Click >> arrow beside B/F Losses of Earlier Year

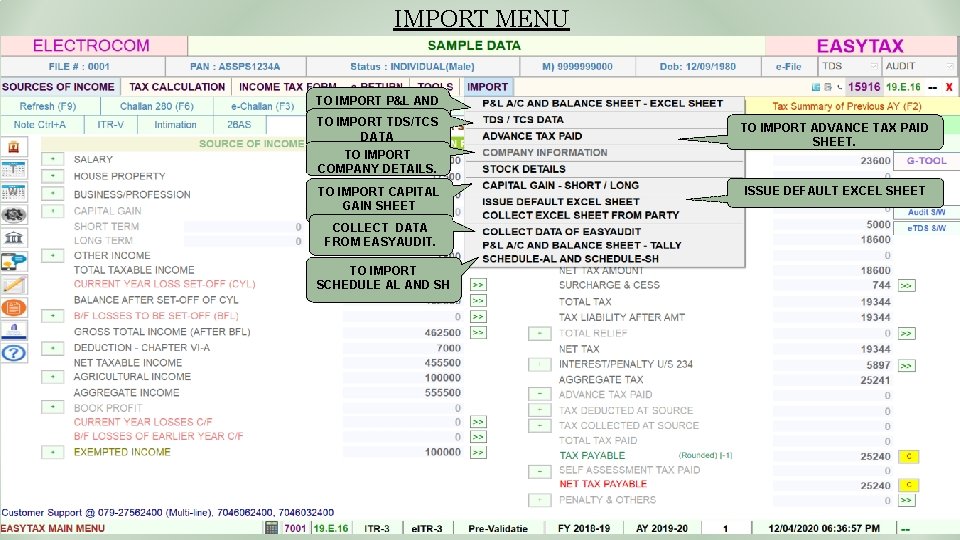point(478,437)
